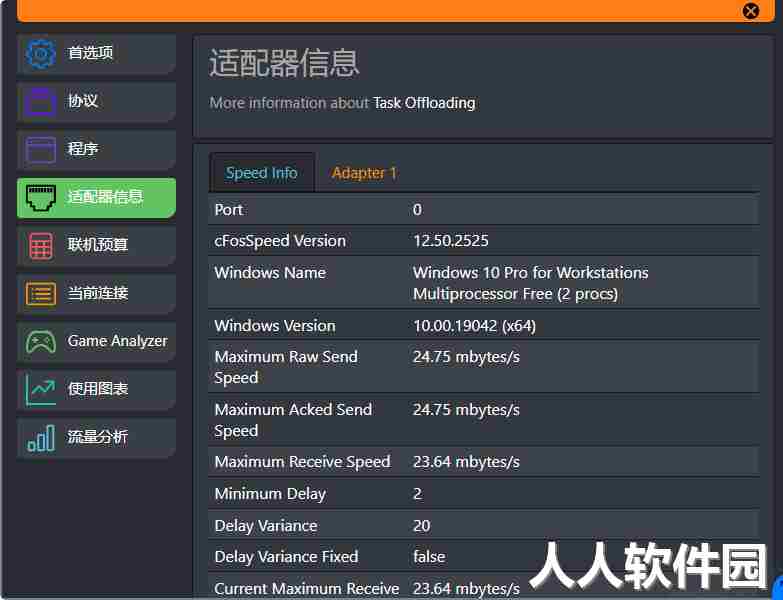The image size is (783, 600).
Task: Click the orange list icon for 当前连接
Action: point(40,293)
